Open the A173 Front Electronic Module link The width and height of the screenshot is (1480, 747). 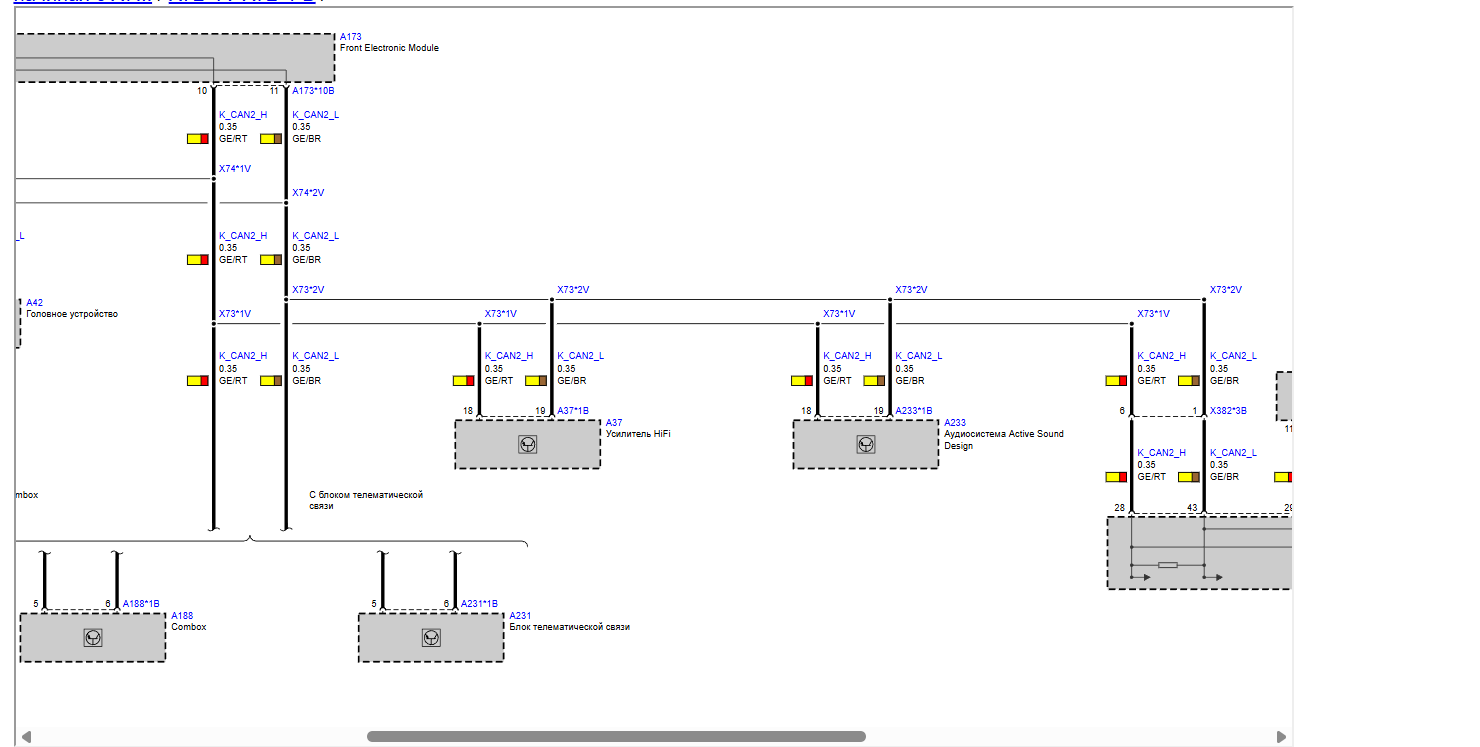[350, 37]
